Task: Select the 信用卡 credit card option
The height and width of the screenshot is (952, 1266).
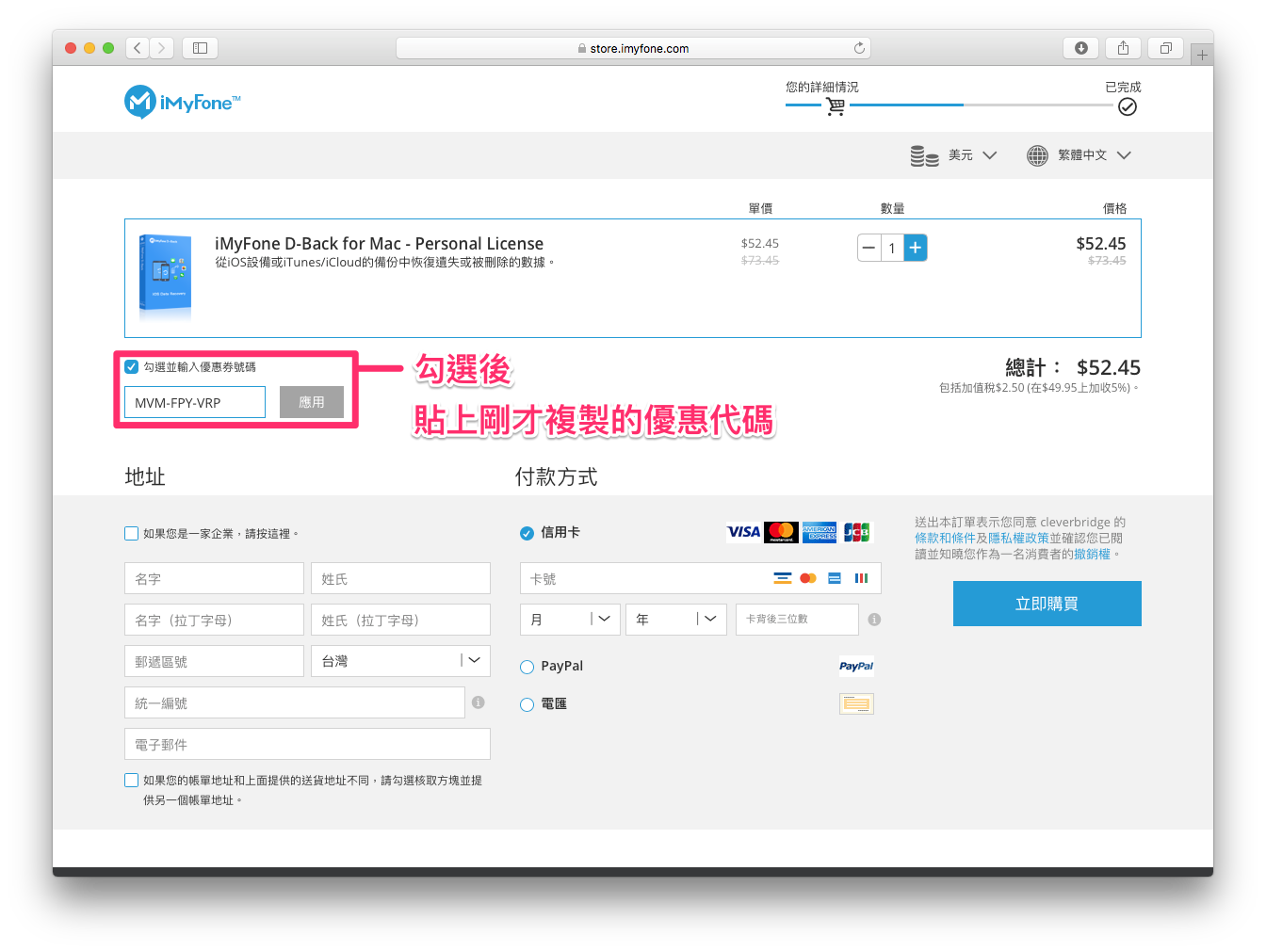Action: pyautogui.click(x=527, y=533)
